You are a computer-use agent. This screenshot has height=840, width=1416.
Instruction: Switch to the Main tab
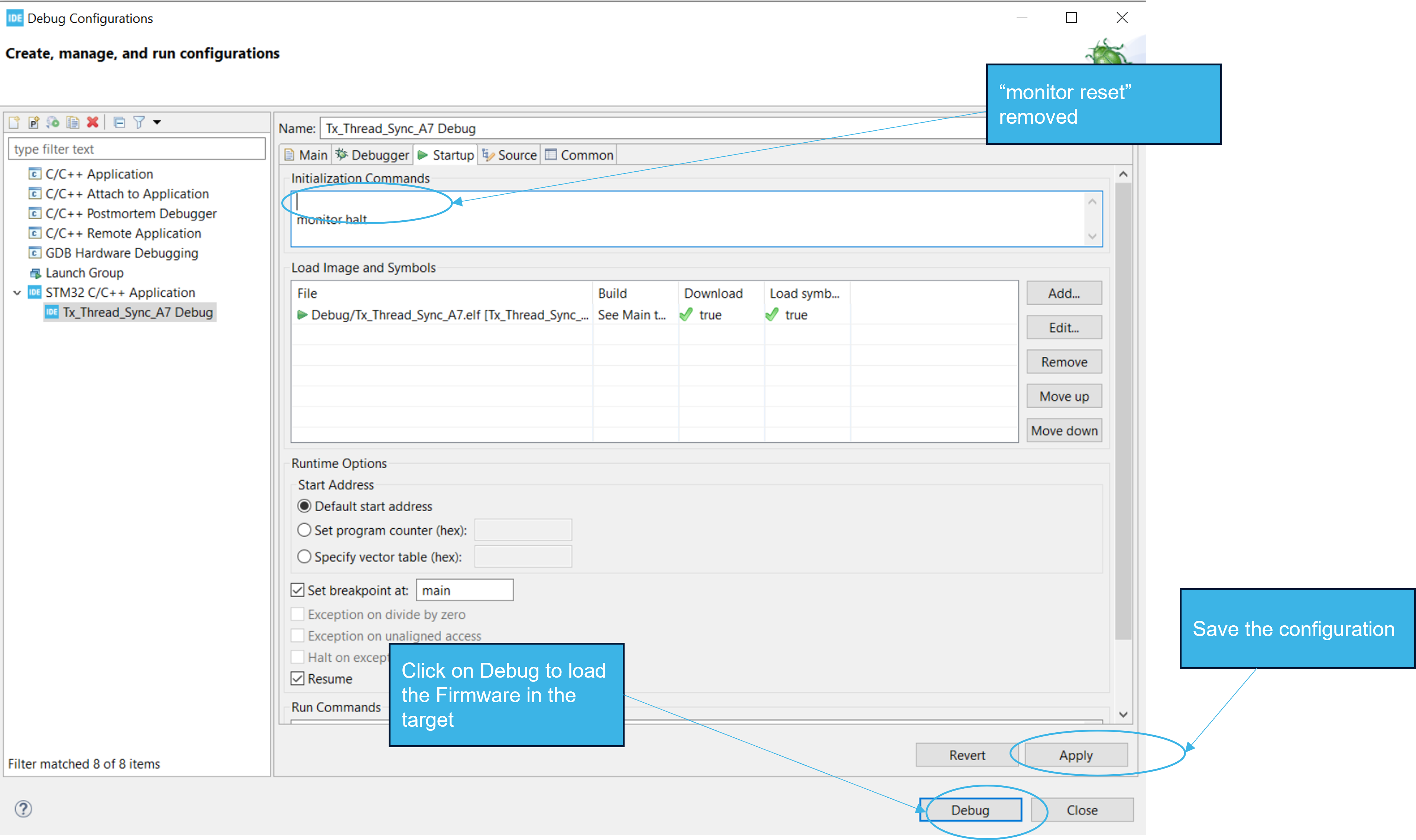[306, 155]
